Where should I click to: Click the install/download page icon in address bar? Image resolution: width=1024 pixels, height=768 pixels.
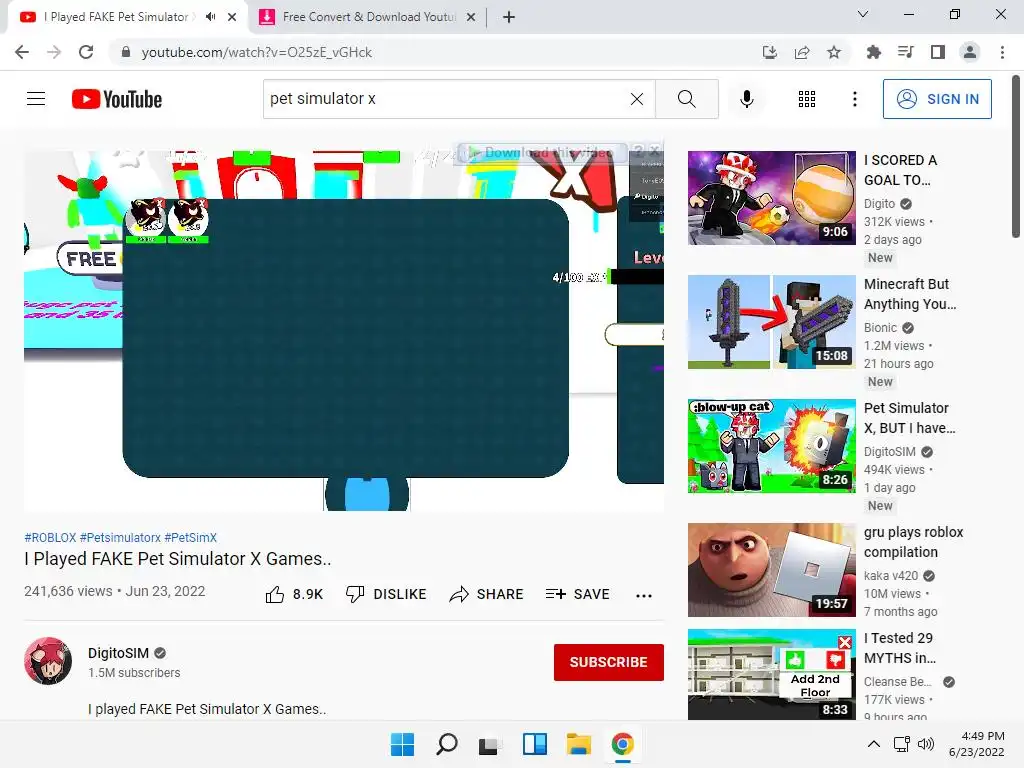point(769,52)
